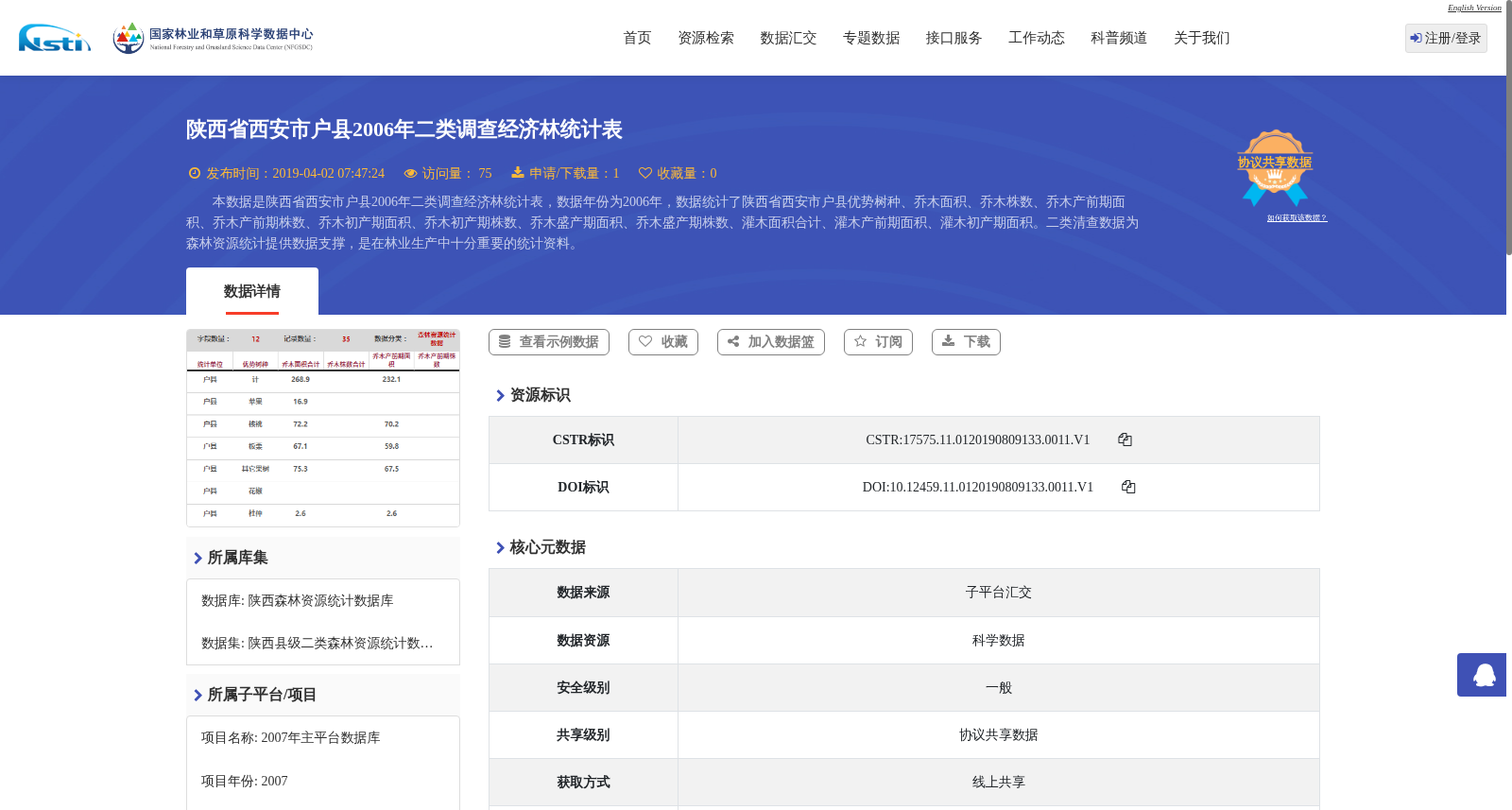Click the download icon beside 申请/下载量
Image resolution: width=1512 pixels, height=810 pixels.
coord(518,172)
